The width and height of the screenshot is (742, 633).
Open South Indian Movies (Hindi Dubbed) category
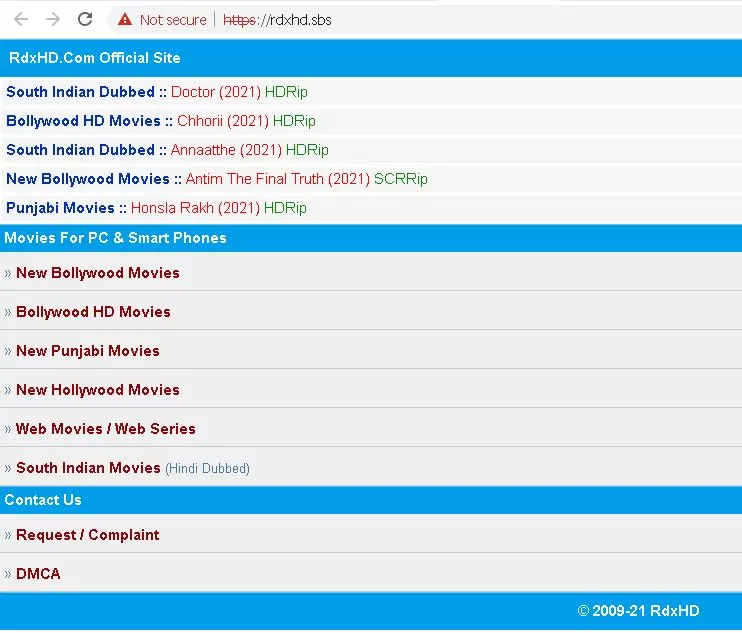pos(133,468)
